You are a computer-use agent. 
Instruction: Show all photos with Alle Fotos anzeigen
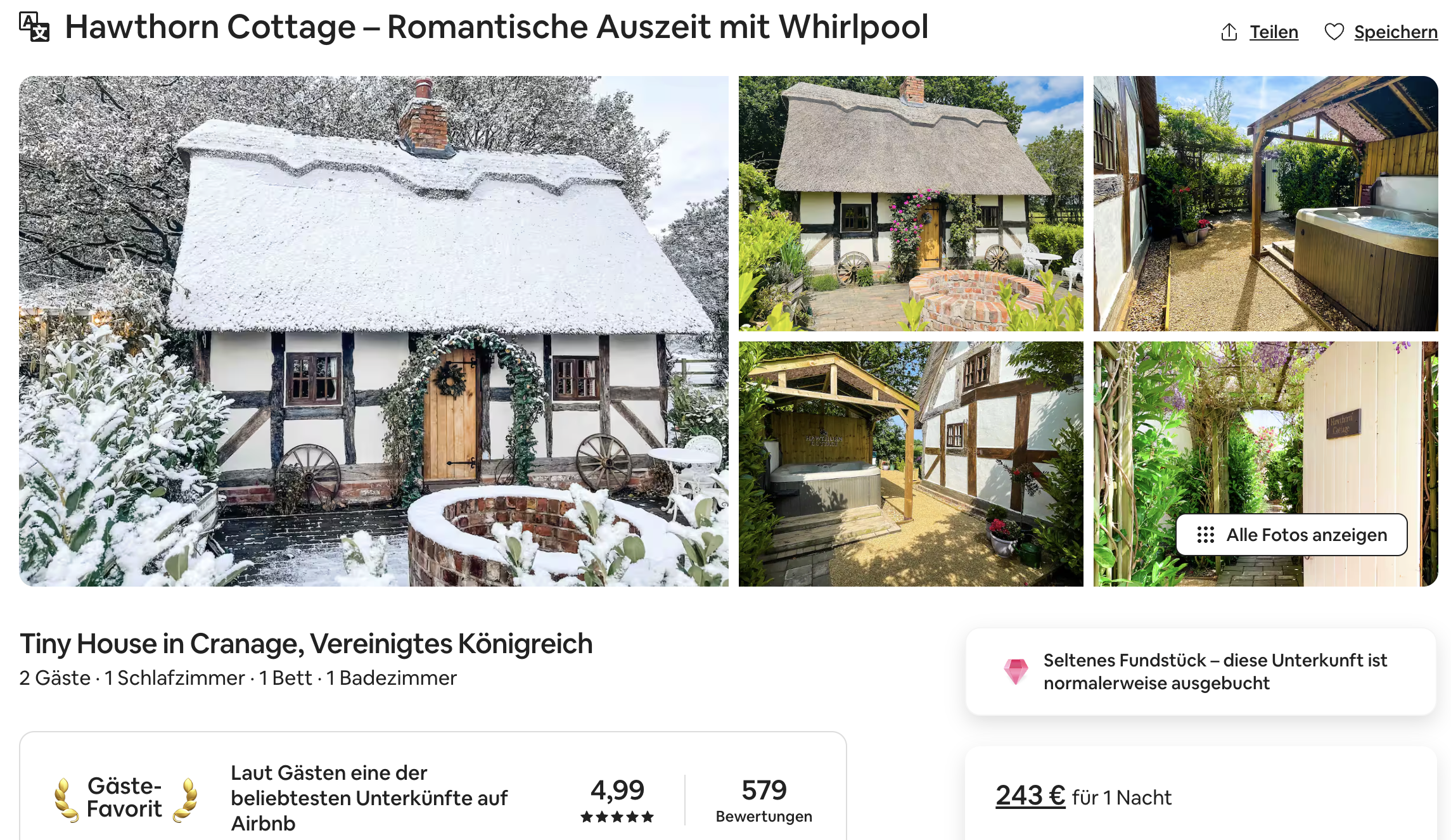click(1291, 535)
